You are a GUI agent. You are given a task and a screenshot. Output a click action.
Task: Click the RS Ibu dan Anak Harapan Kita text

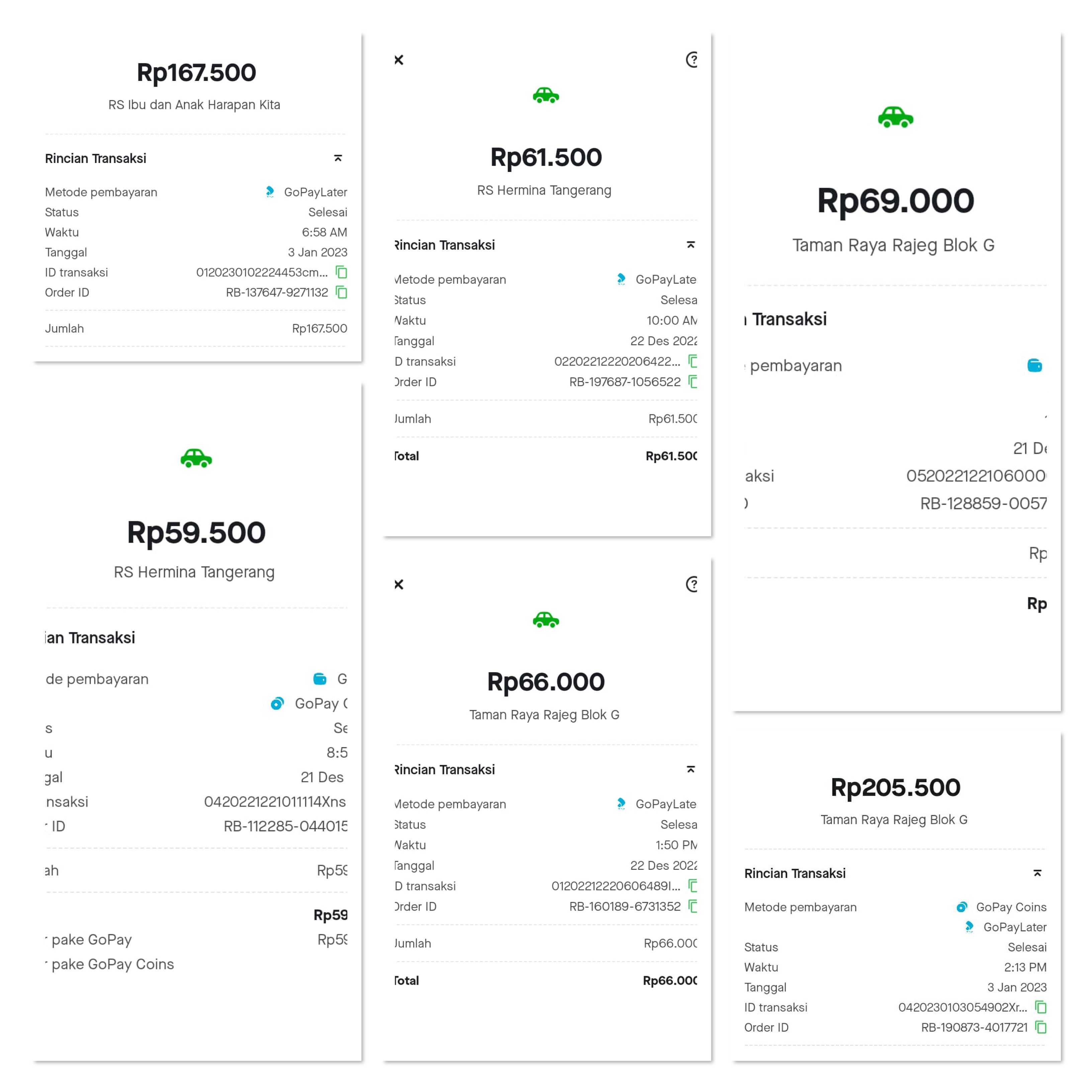click(194, 105)
